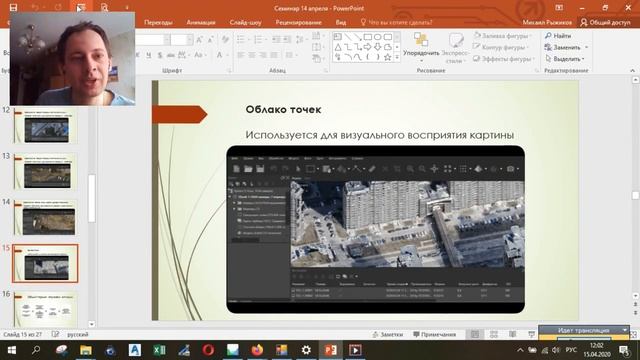The height and width of the screenshot is (360, 640).
Task: Switch to the normal view icon in the status bar
Action: point(475,334)
